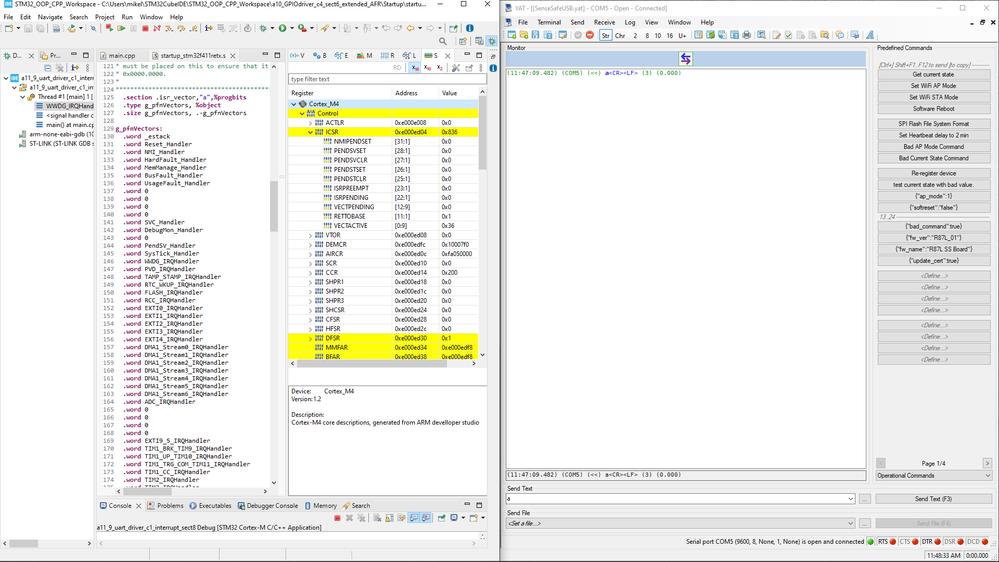Select the WWDG_IRQHandler stack frame in Debug tree
Image resolution: width=999 pixels, height=562 pixels.
pos(64,106)
